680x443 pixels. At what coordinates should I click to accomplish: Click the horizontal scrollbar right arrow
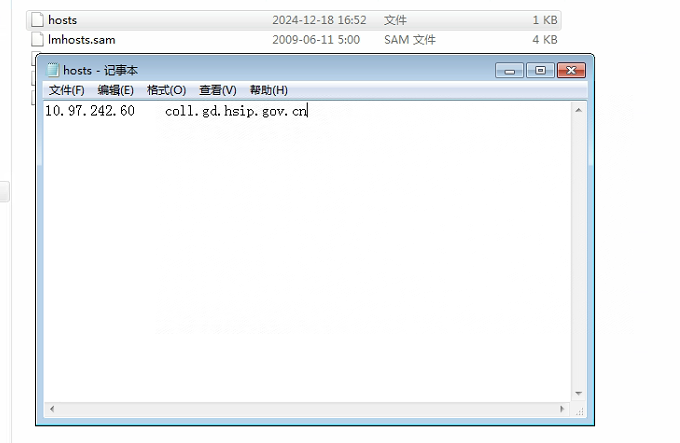click(563, 409)
